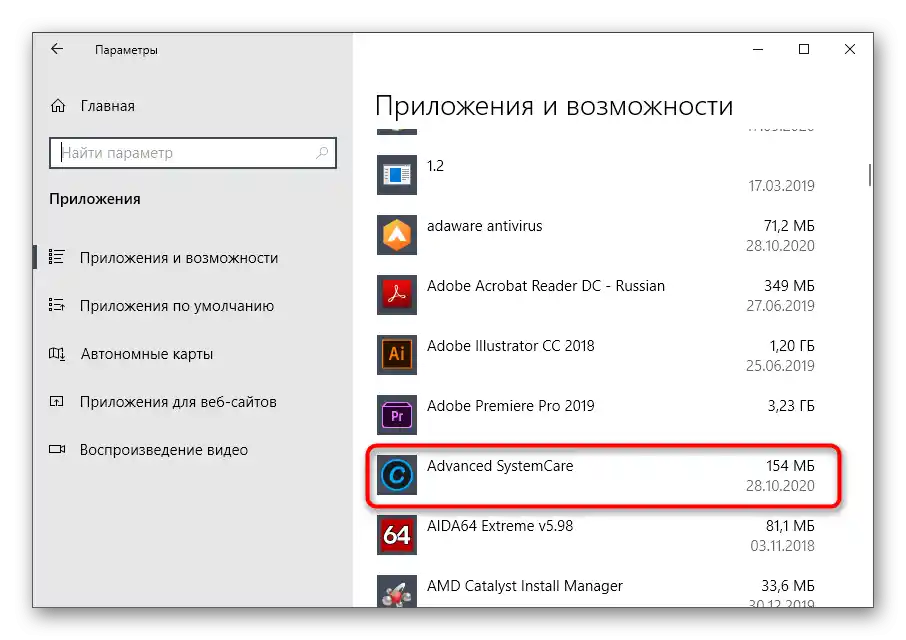Select the 1.2 app name
The image size is (906, 640).
coord(436,166)
